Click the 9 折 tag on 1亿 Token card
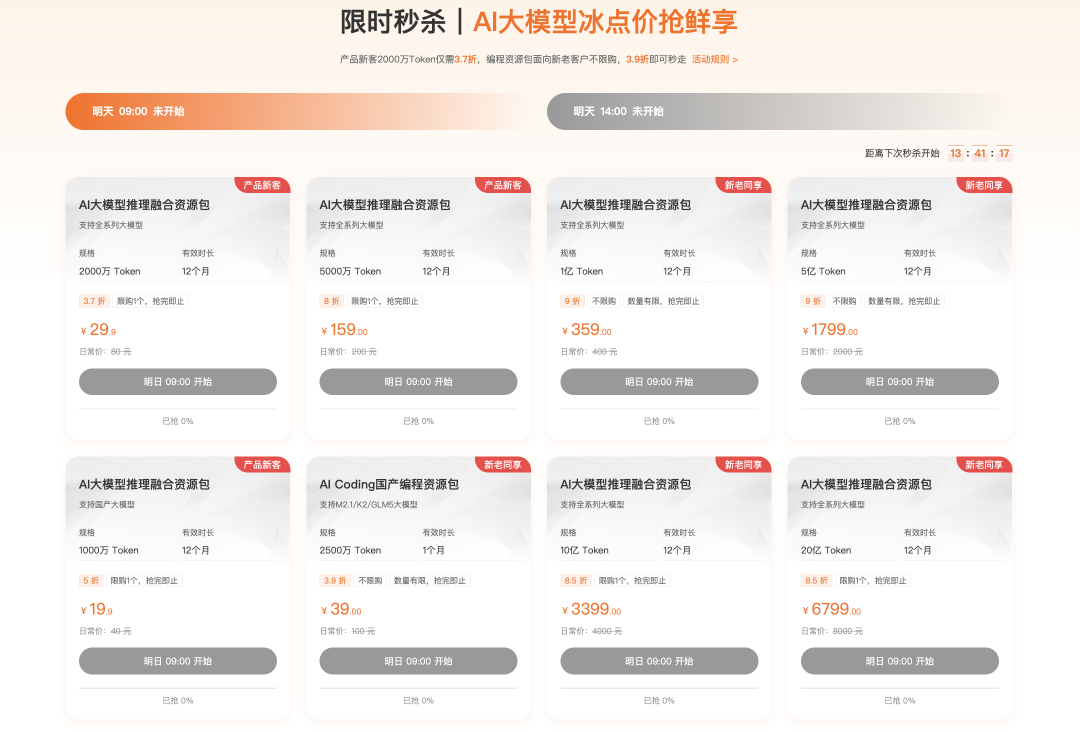This screenshot has height=732, width=1080. pos(572,301)
